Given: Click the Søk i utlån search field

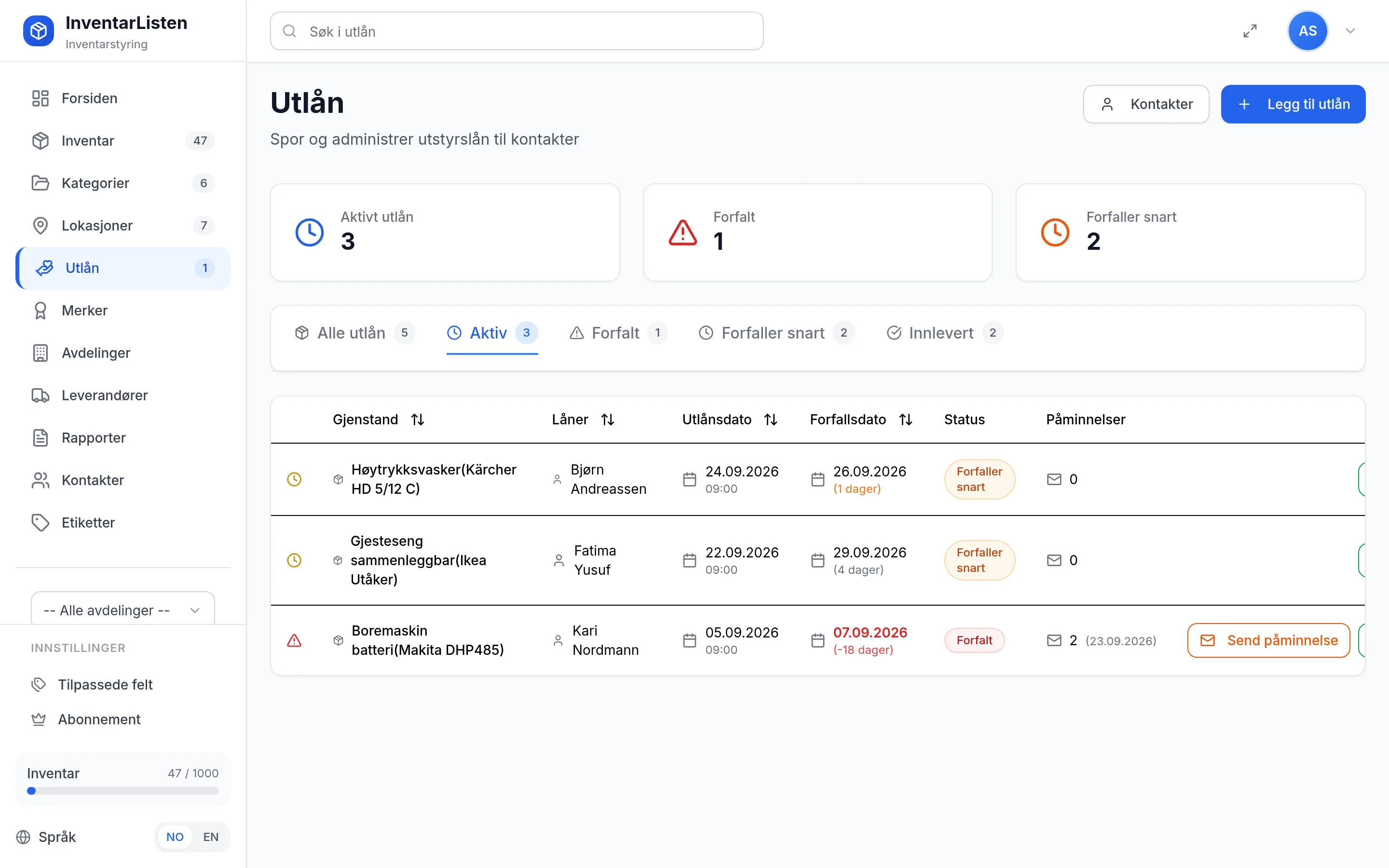Looking at the screenshot, I should pyautogui.click(x=517, y=31).
